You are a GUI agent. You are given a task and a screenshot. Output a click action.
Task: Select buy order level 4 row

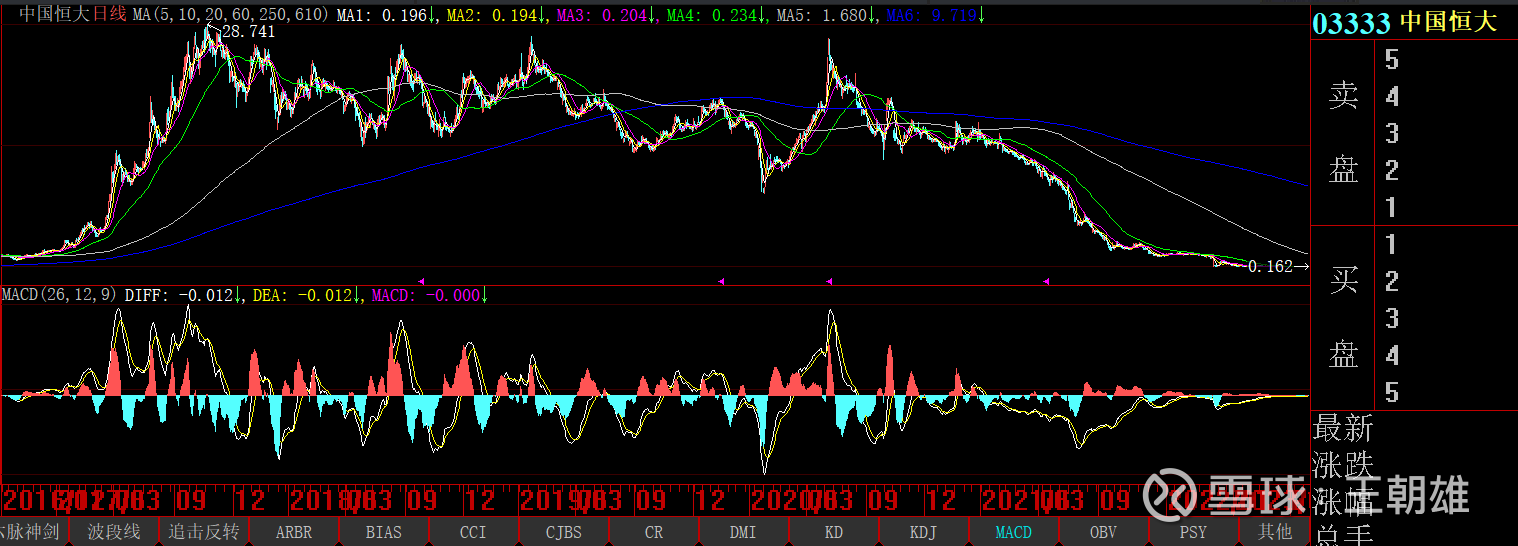point(1446,356)
